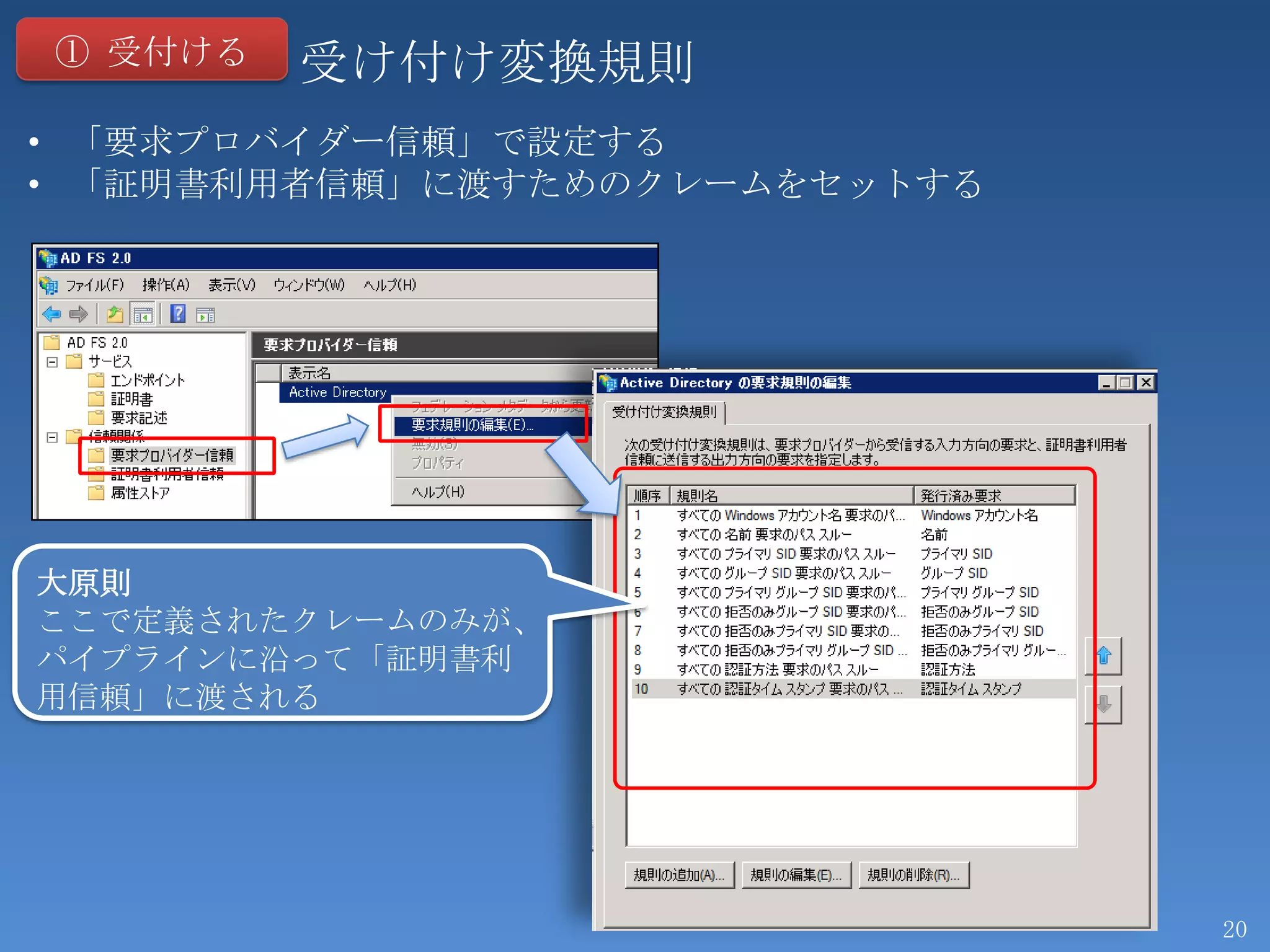The height and width of the screenshot is (952, 1270).
Task: Click the folder icon of 属性ストア
Action: click(96, 493)
